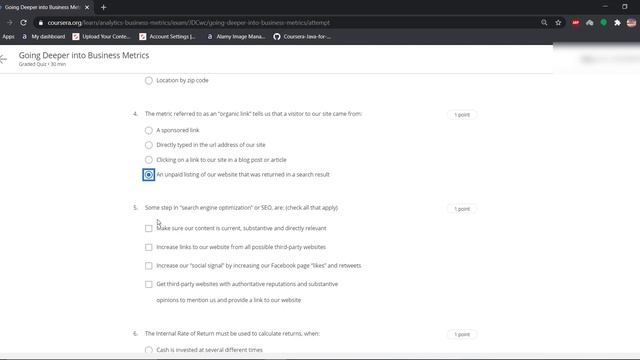The image size is (640, 360).
Task: Open the browser profile avatar
Action: [x=631, y=23]
